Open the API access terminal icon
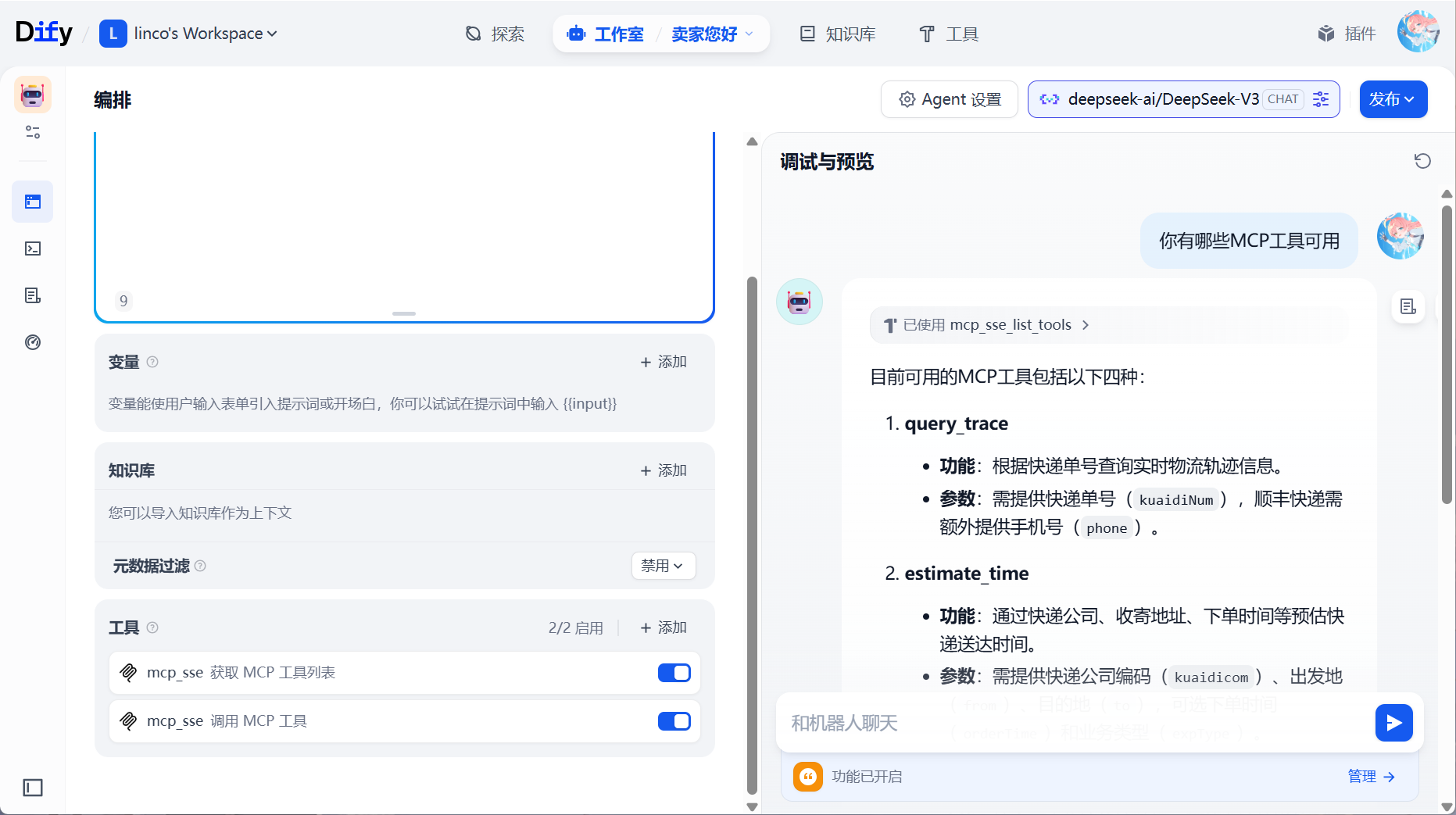This screenshot has height=815, width=1456. coord(33,248)
